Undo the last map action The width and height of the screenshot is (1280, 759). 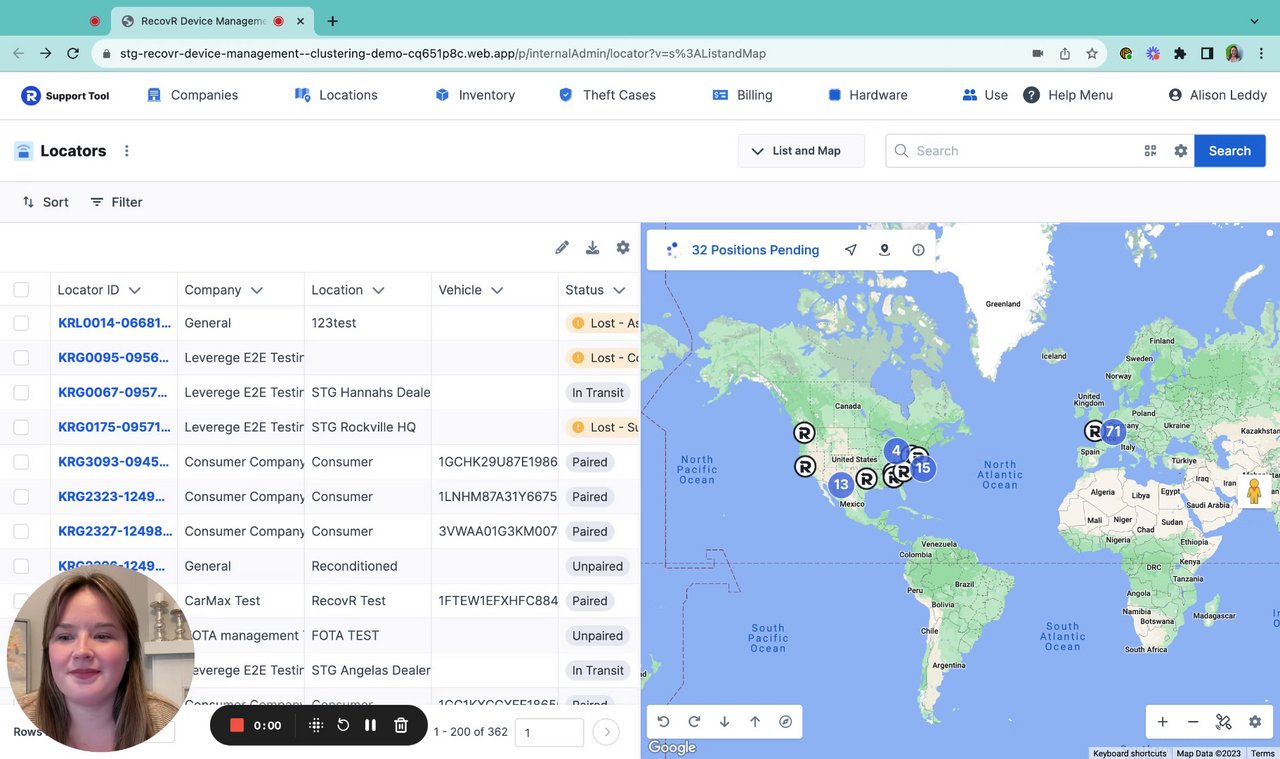(x=664, y=722)
